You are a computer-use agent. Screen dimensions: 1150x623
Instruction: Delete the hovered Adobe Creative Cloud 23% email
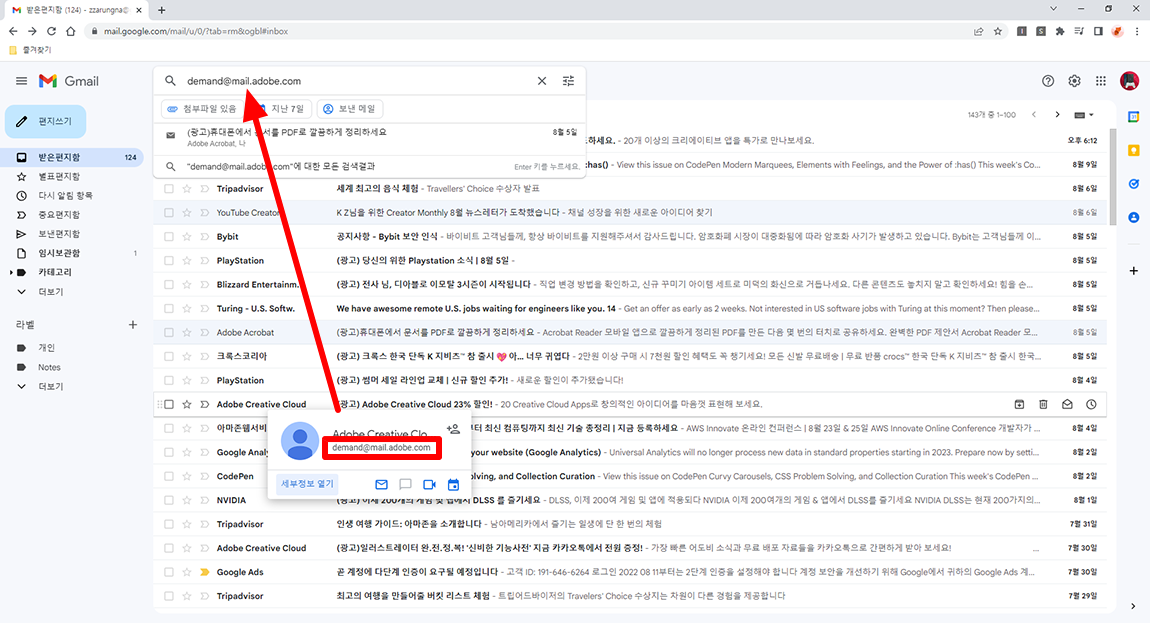tap(1044, 404)
